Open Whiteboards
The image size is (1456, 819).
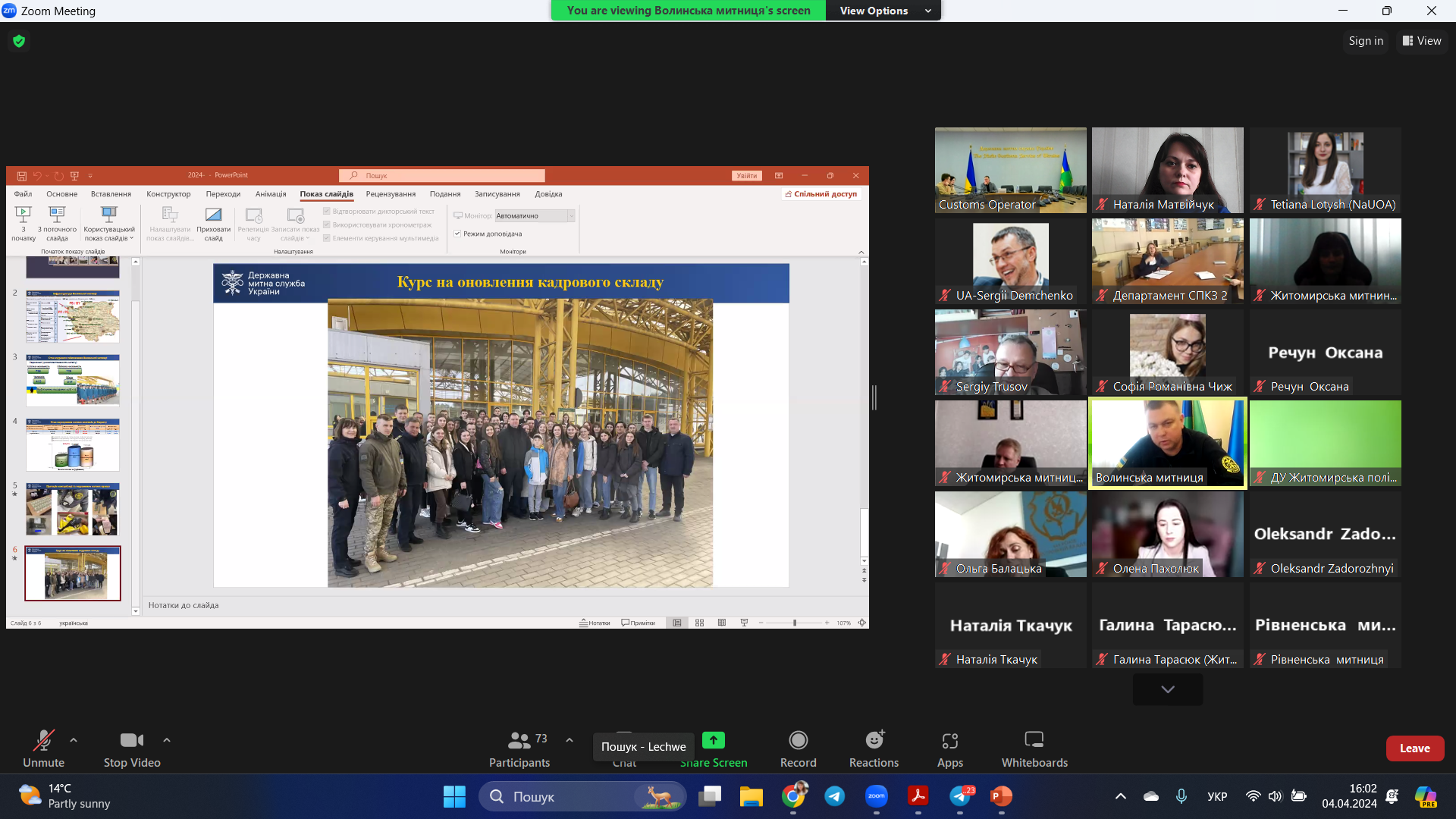pyautogui.click(x=1034, y=740)
